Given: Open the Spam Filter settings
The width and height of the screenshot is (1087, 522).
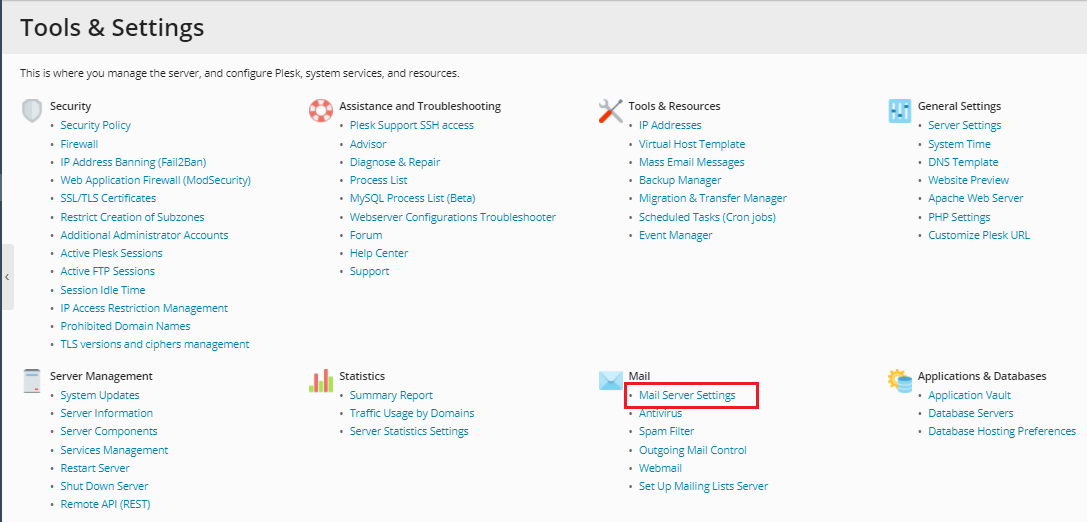Looking at the screenshot, I should coord(666,432).
